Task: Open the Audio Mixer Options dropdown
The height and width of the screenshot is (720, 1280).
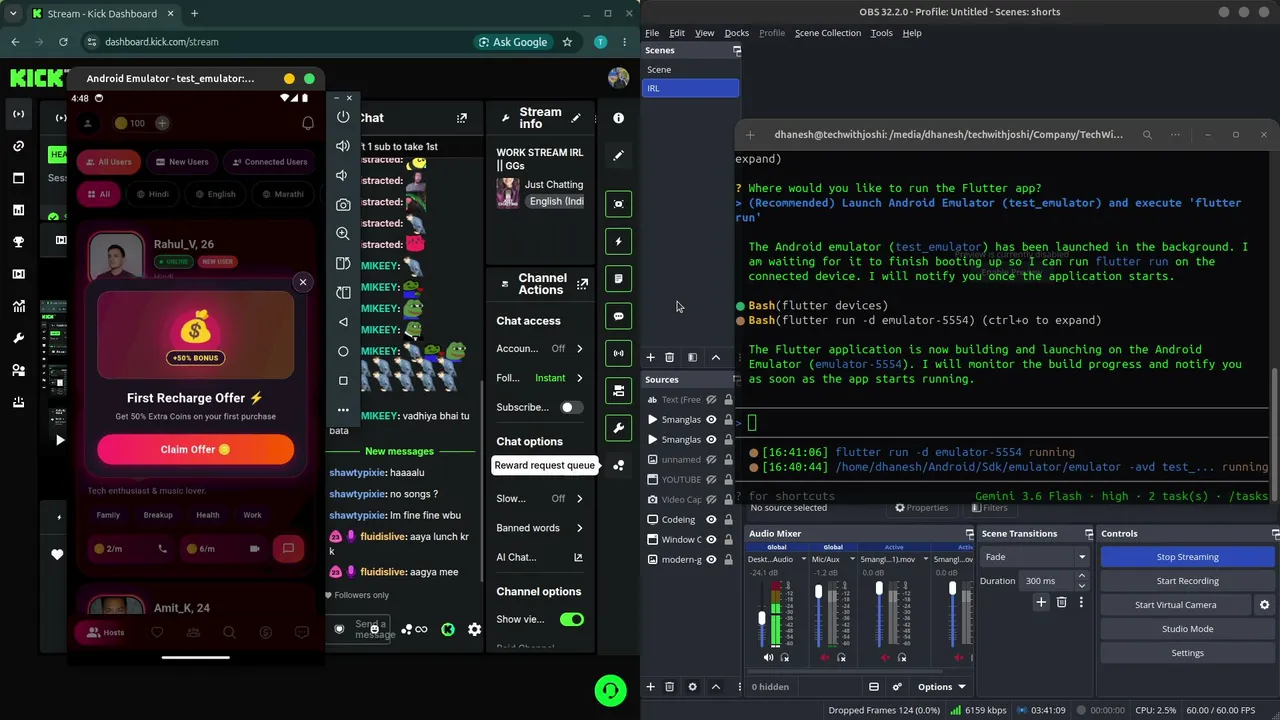Action: click(942, 687)
